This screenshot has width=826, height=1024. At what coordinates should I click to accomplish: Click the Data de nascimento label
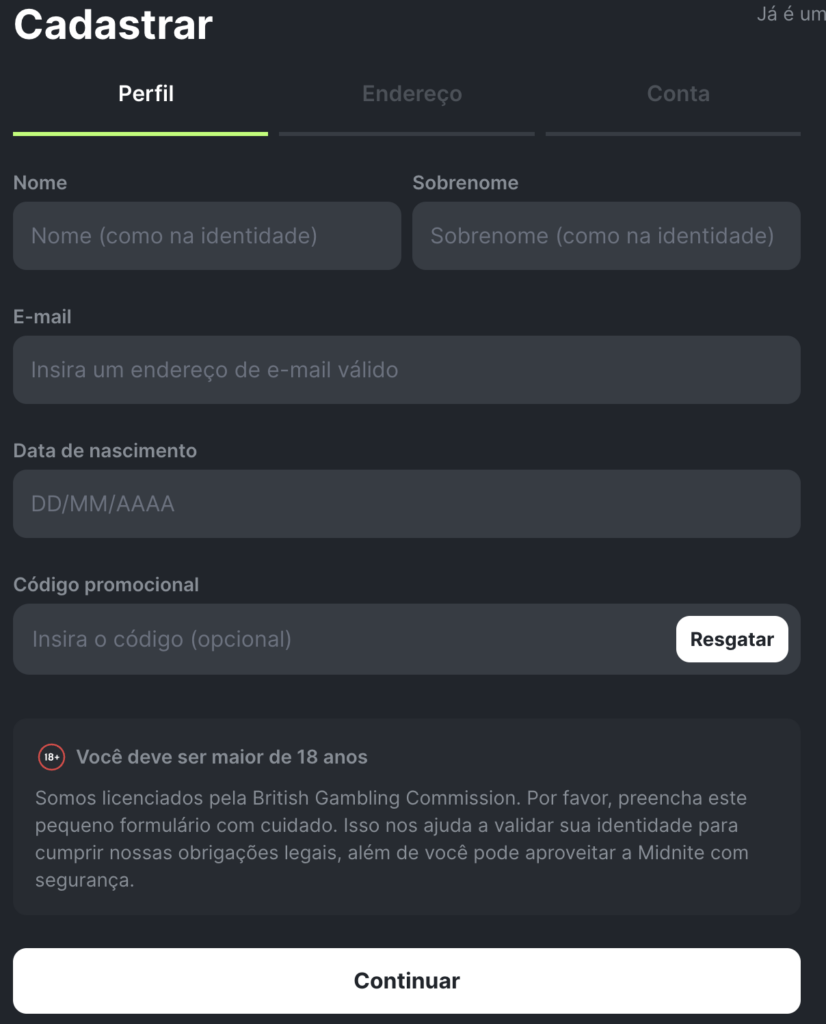coord(105,451)
